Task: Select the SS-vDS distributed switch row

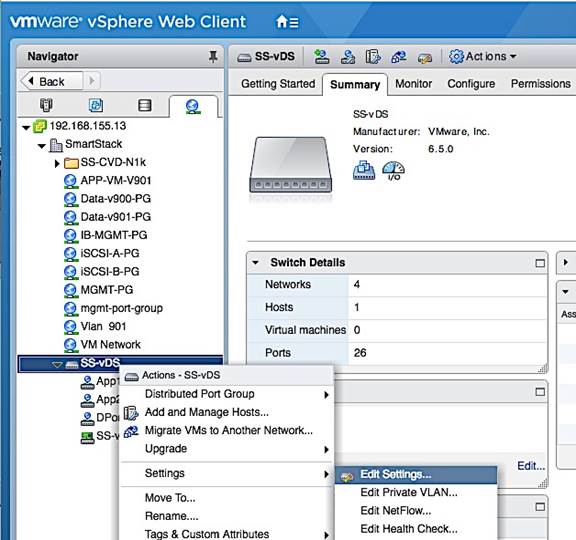Action: point(120,364)
